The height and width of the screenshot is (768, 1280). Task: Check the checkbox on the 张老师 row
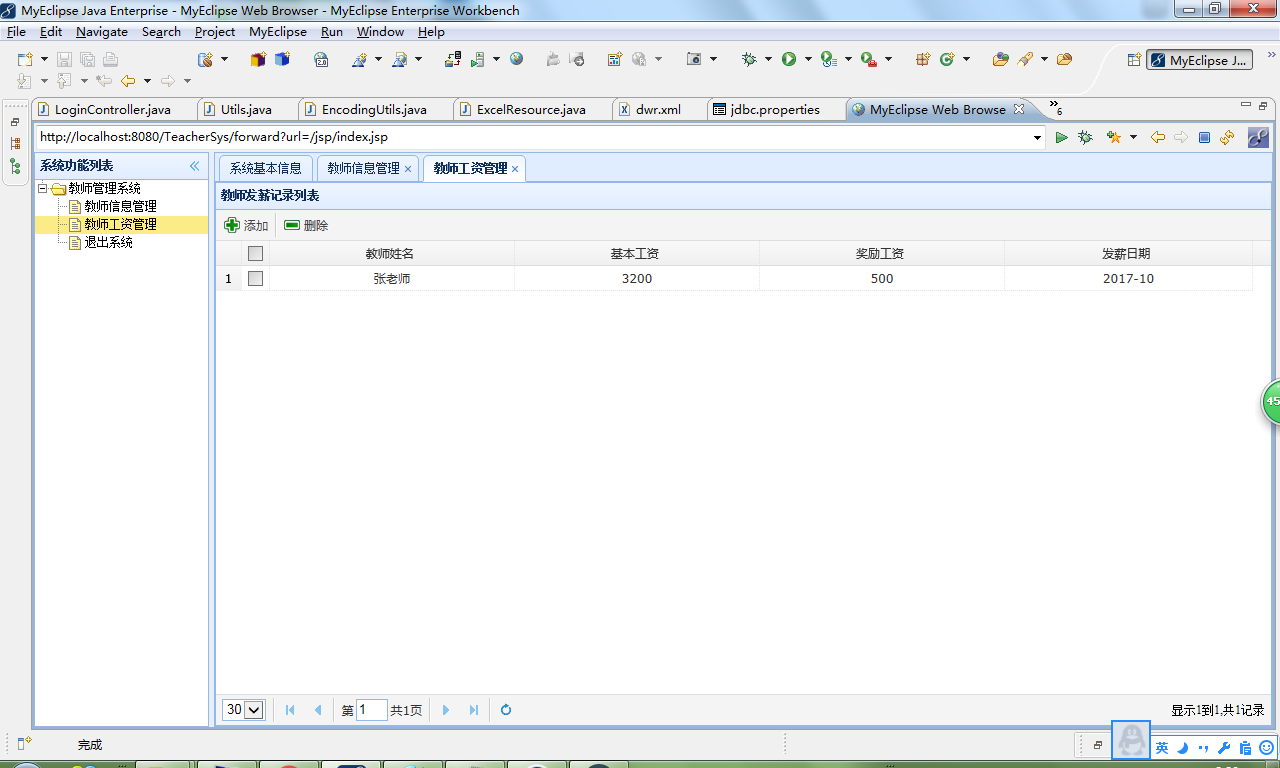click(255, 278)
